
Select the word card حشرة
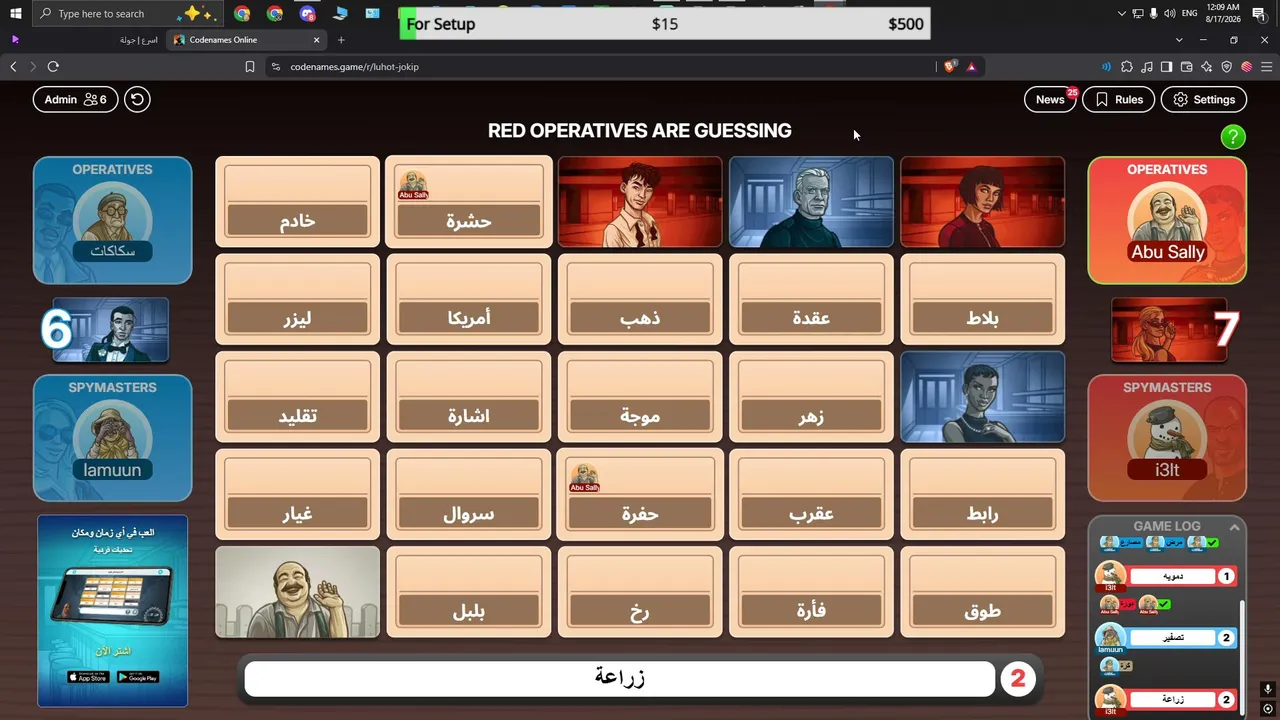coord(469,202)
